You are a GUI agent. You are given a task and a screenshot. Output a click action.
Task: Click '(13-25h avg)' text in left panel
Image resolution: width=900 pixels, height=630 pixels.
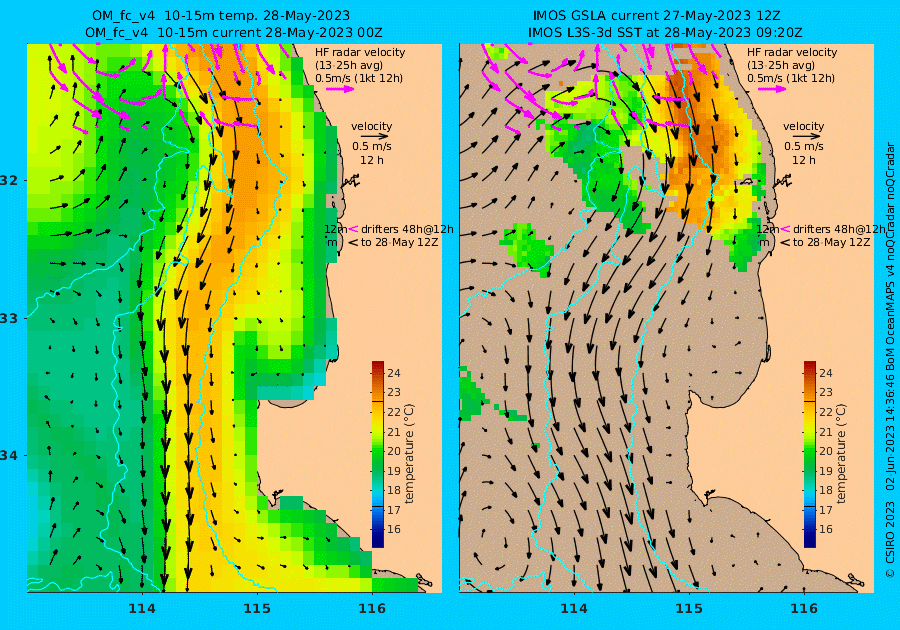point(349,65)
